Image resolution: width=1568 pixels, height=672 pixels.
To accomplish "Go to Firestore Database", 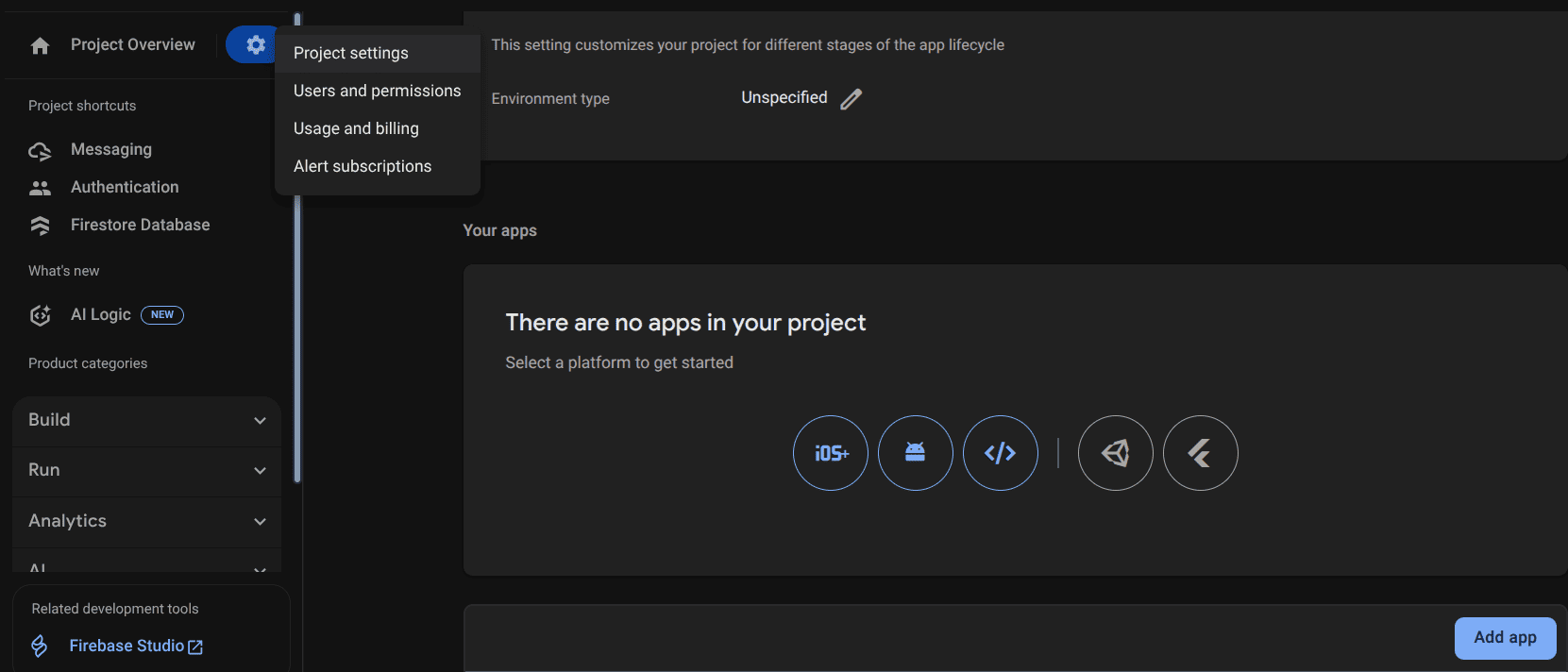I will (140, 225).
